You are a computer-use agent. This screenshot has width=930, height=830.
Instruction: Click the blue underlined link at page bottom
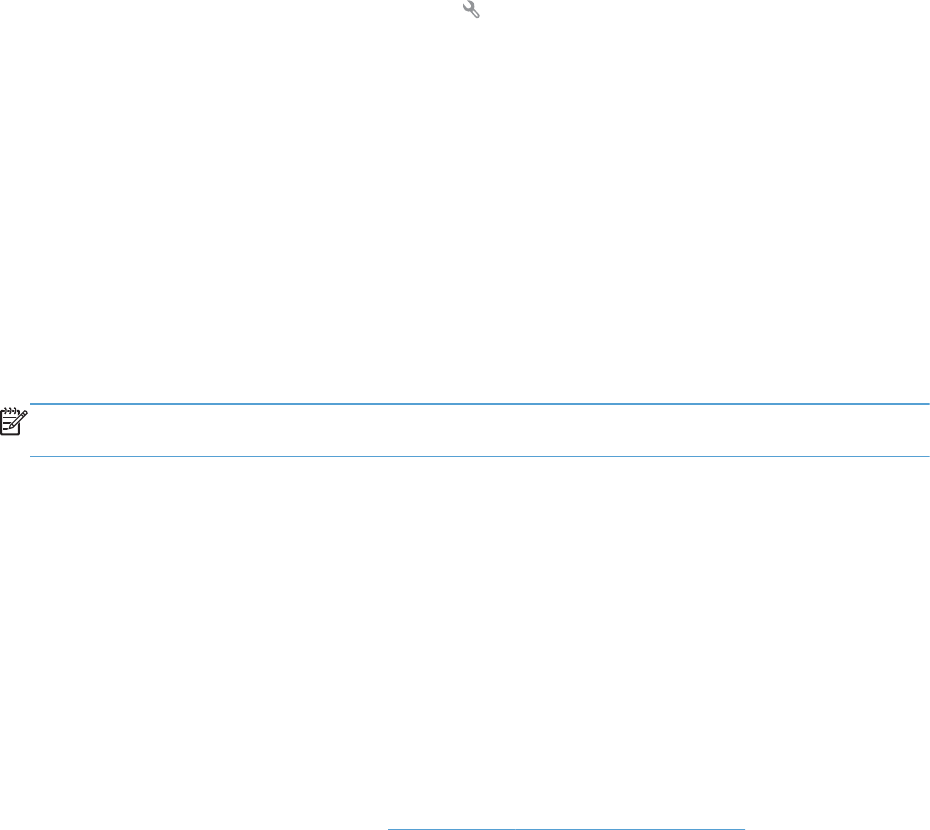click(x=566, y=828)
